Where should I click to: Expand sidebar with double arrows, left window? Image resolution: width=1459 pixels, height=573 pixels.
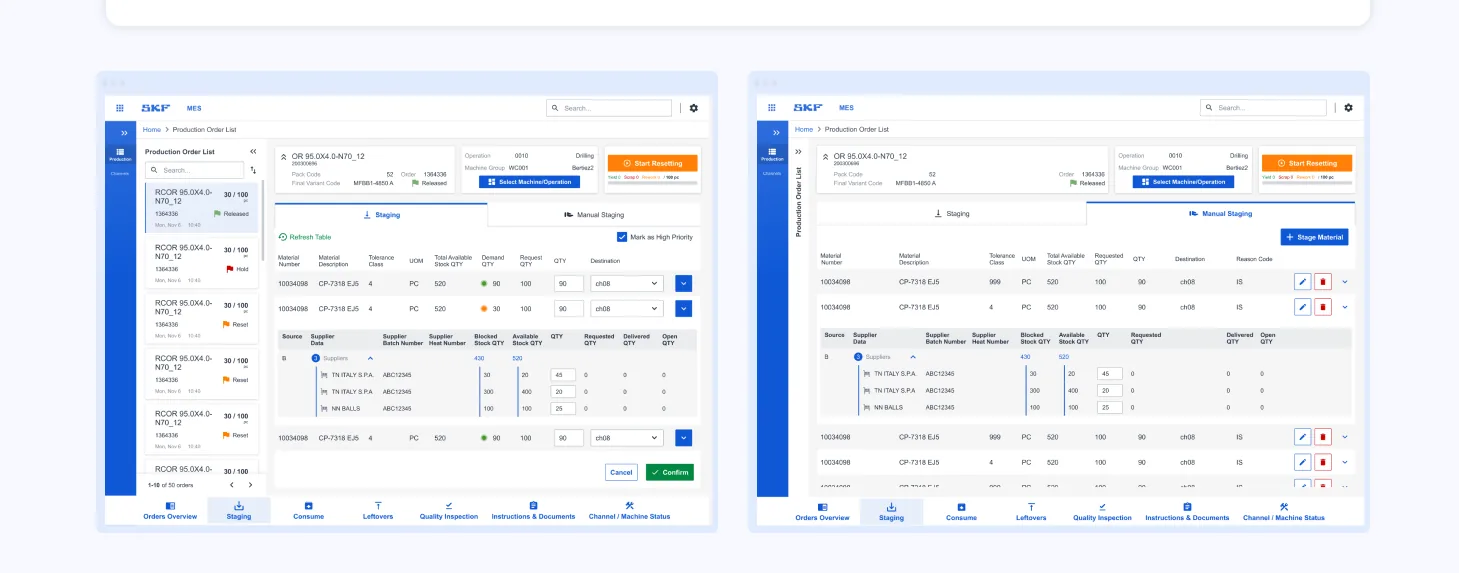pyautogui.click(x=124, y=132)
